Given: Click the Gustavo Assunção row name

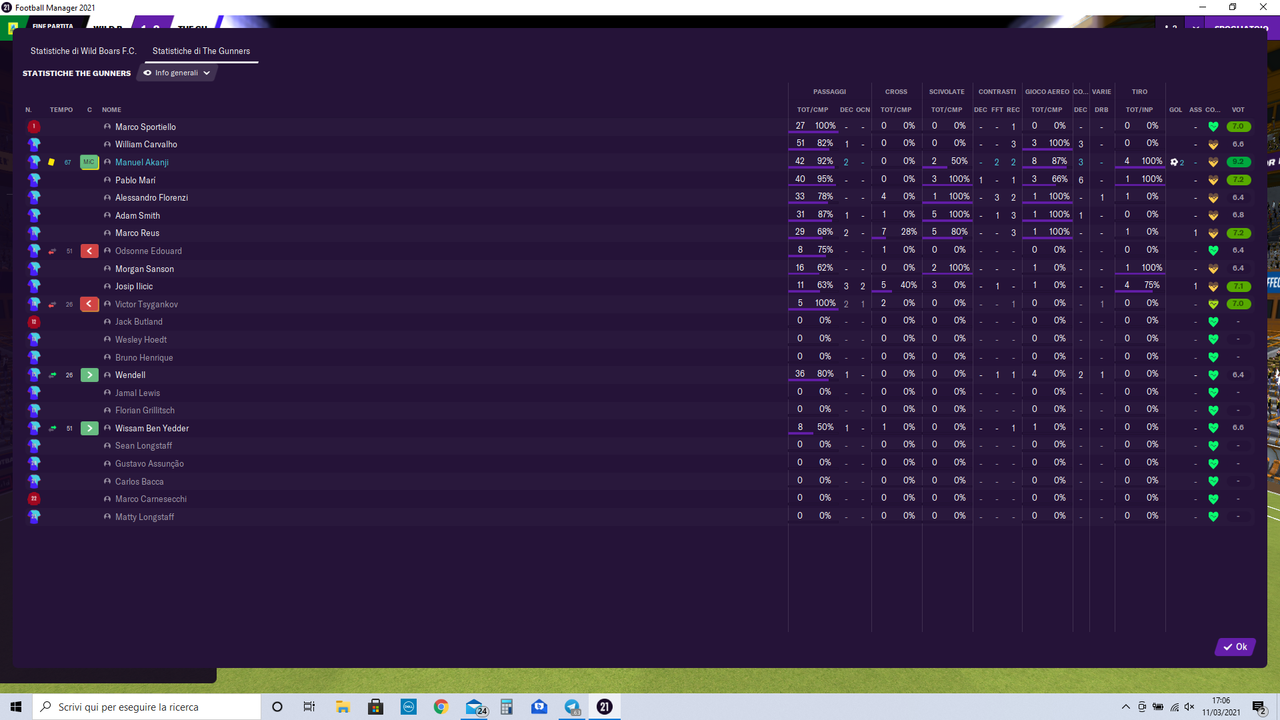Looking at the screenshot, I should pos(149,464).
